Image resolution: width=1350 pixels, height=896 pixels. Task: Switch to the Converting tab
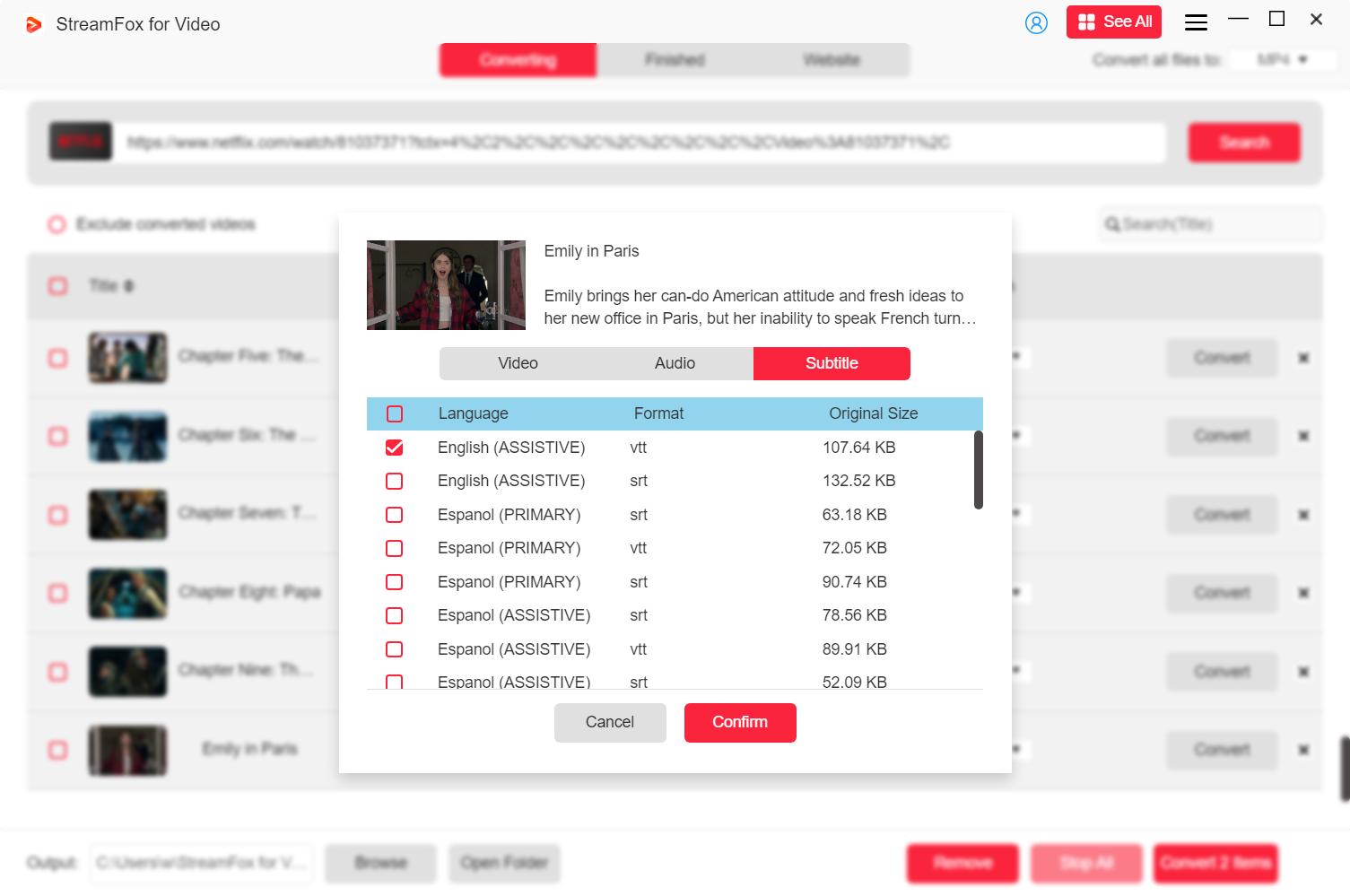coord(518,60)
